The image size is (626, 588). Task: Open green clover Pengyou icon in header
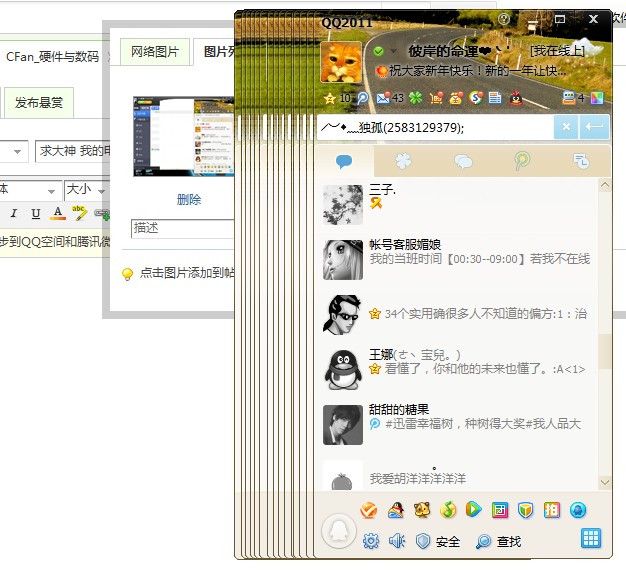pyautogui.click(x=416, y=98)
